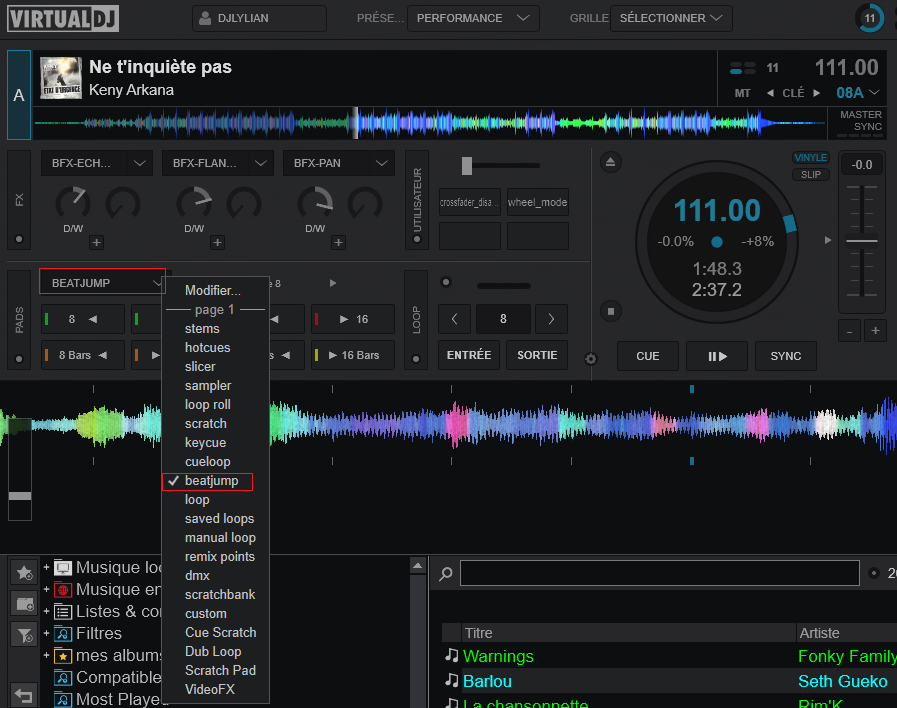Toggle VINYLE mode
This screenshot has width=897, height=708.
[811, 158]
